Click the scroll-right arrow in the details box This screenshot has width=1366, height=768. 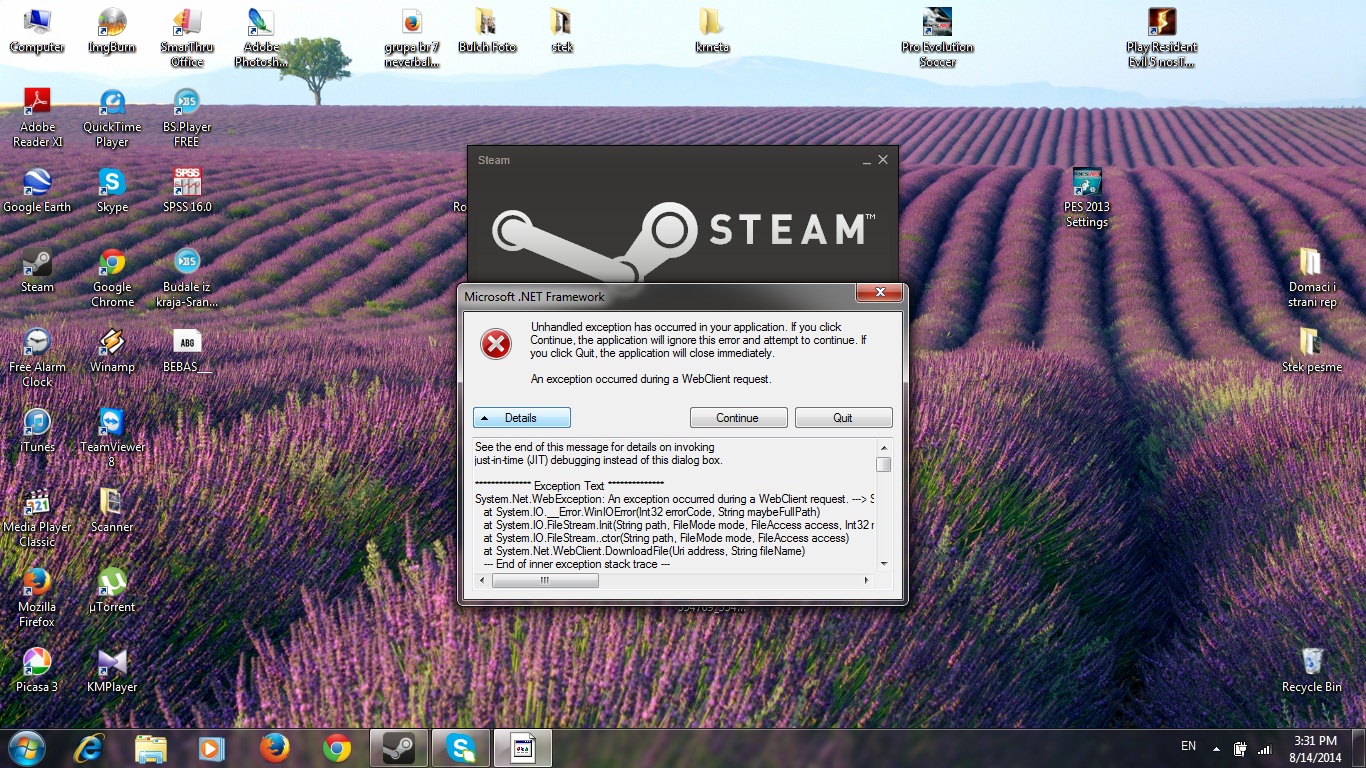tap(867, 580)
